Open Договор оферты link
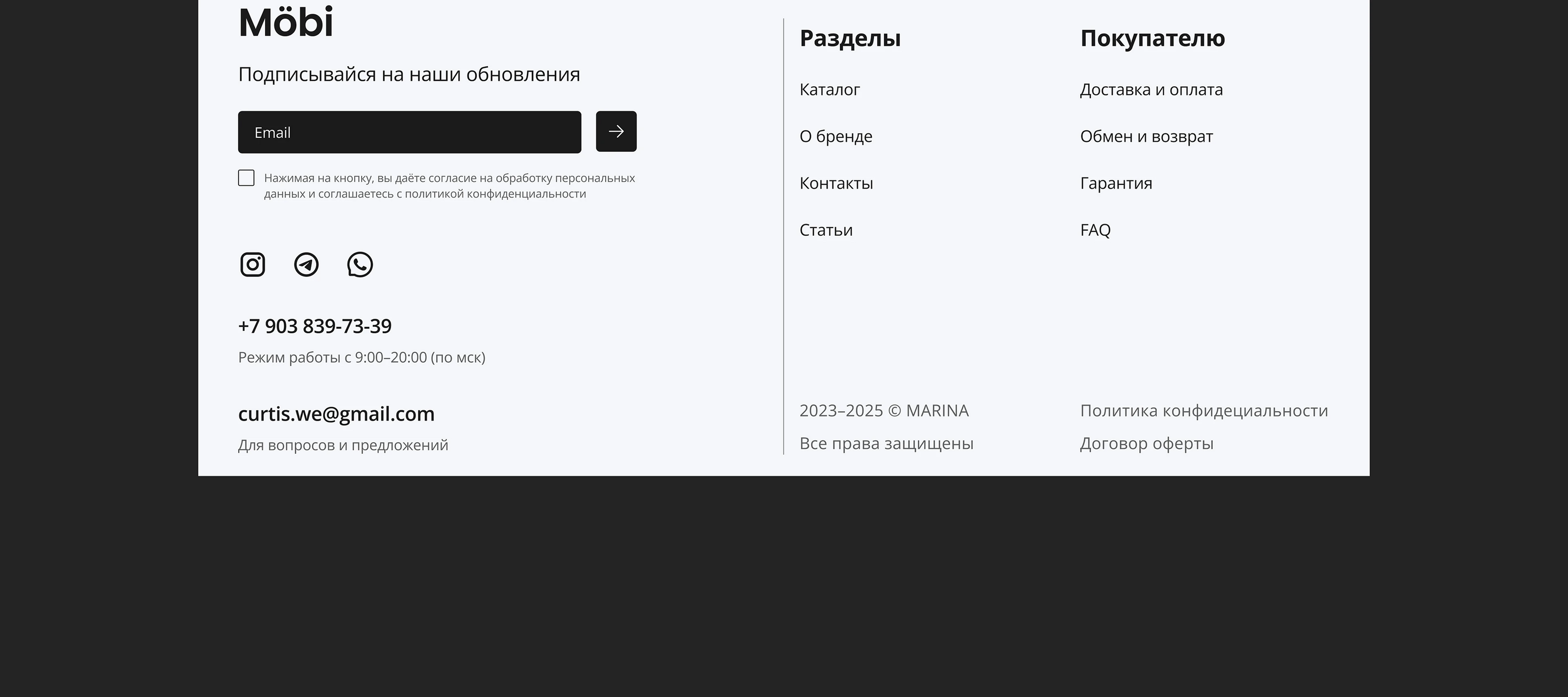This screenshot has height=697, width=1568. click(1146, 444)
